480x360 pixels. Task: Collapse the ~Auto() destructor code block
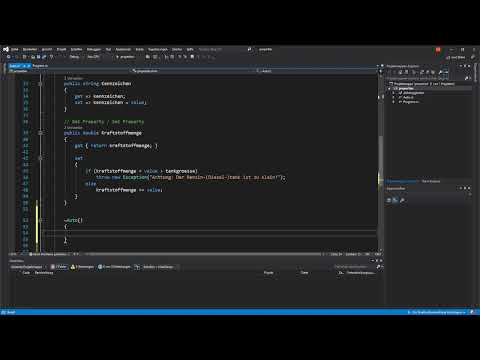pyautogui.click(x=40, y=220)
